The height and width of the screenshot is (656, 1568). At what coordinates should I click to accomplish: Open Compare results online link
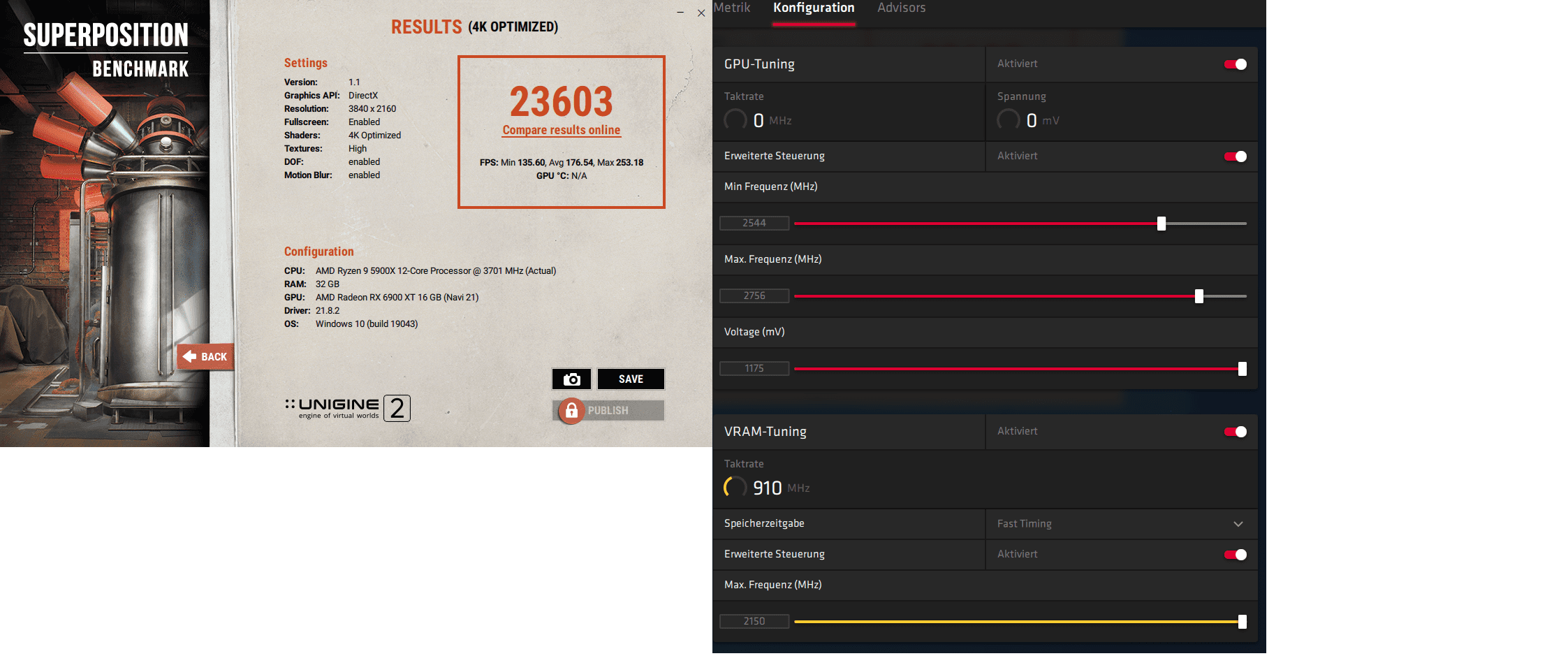[x=561, y=130]
